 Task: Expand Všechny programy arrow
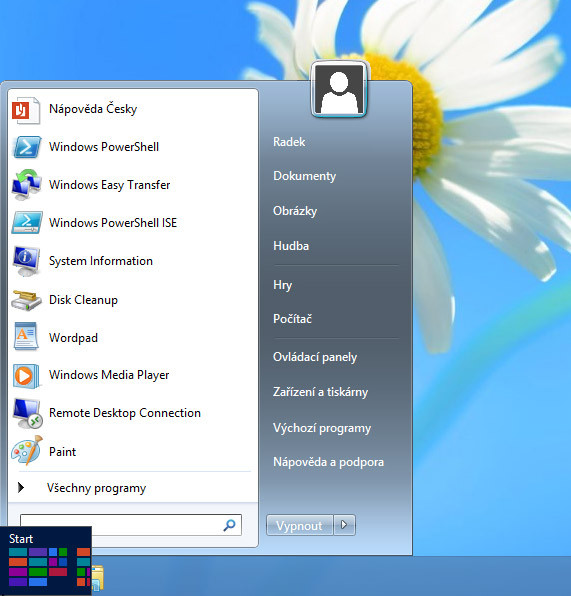[21, 487]
